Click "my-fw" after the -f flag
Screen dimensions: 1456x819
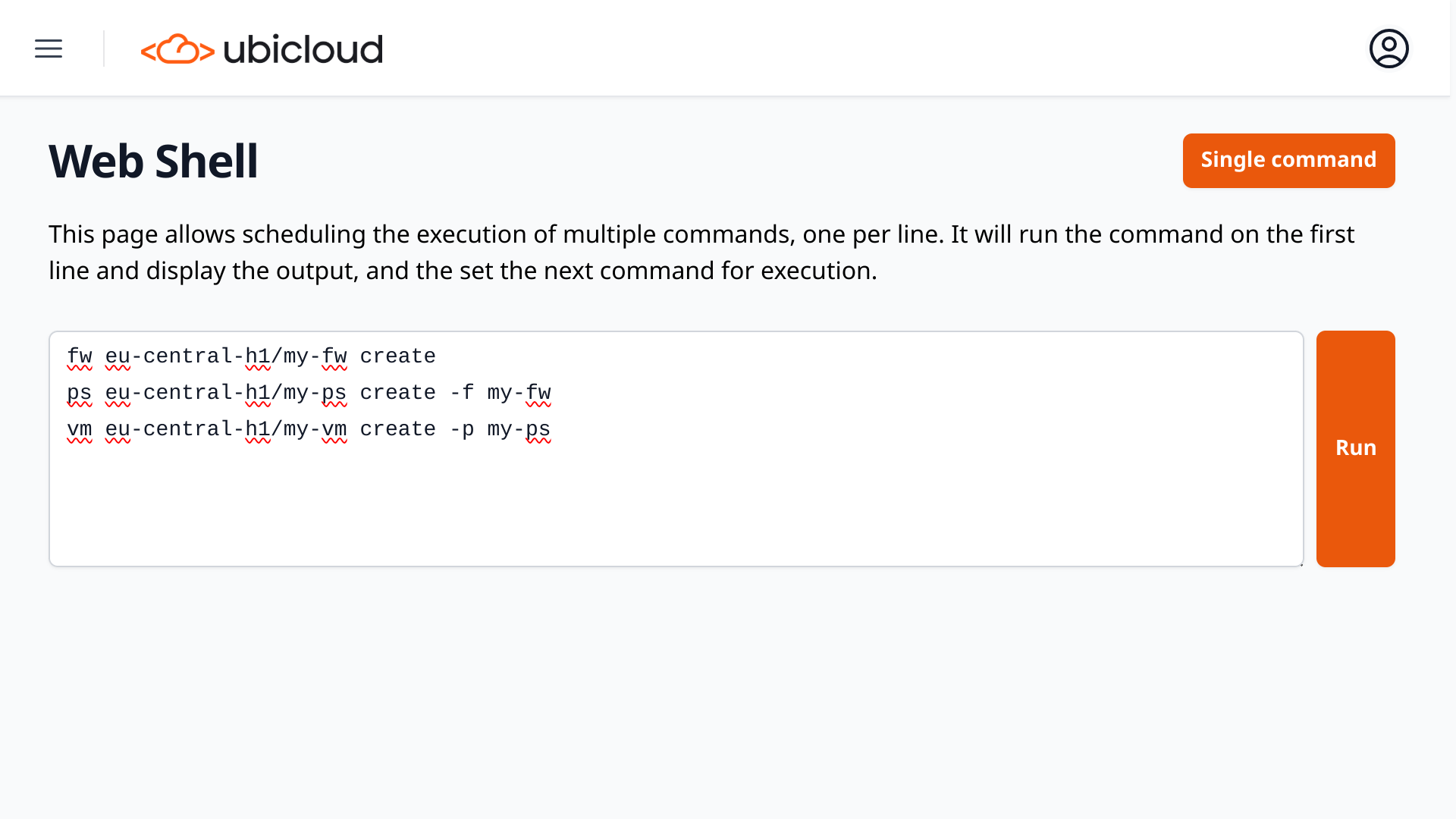click(x=519, y=393)
